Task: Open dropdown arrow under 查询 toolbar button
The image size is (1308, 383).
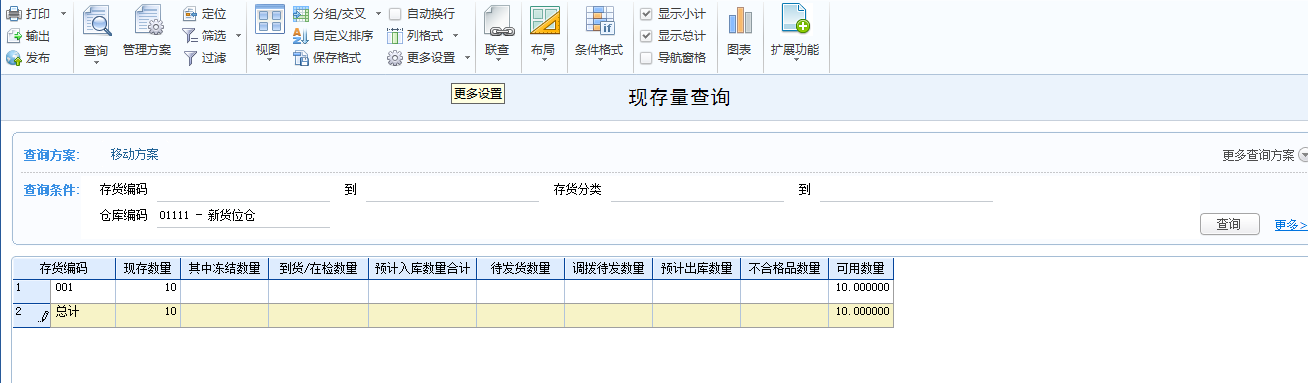Action: 96,64
